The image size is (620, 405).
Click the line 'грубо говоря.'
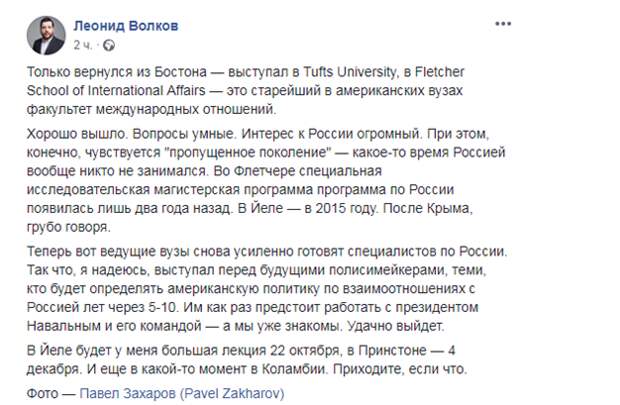point(69,227)
